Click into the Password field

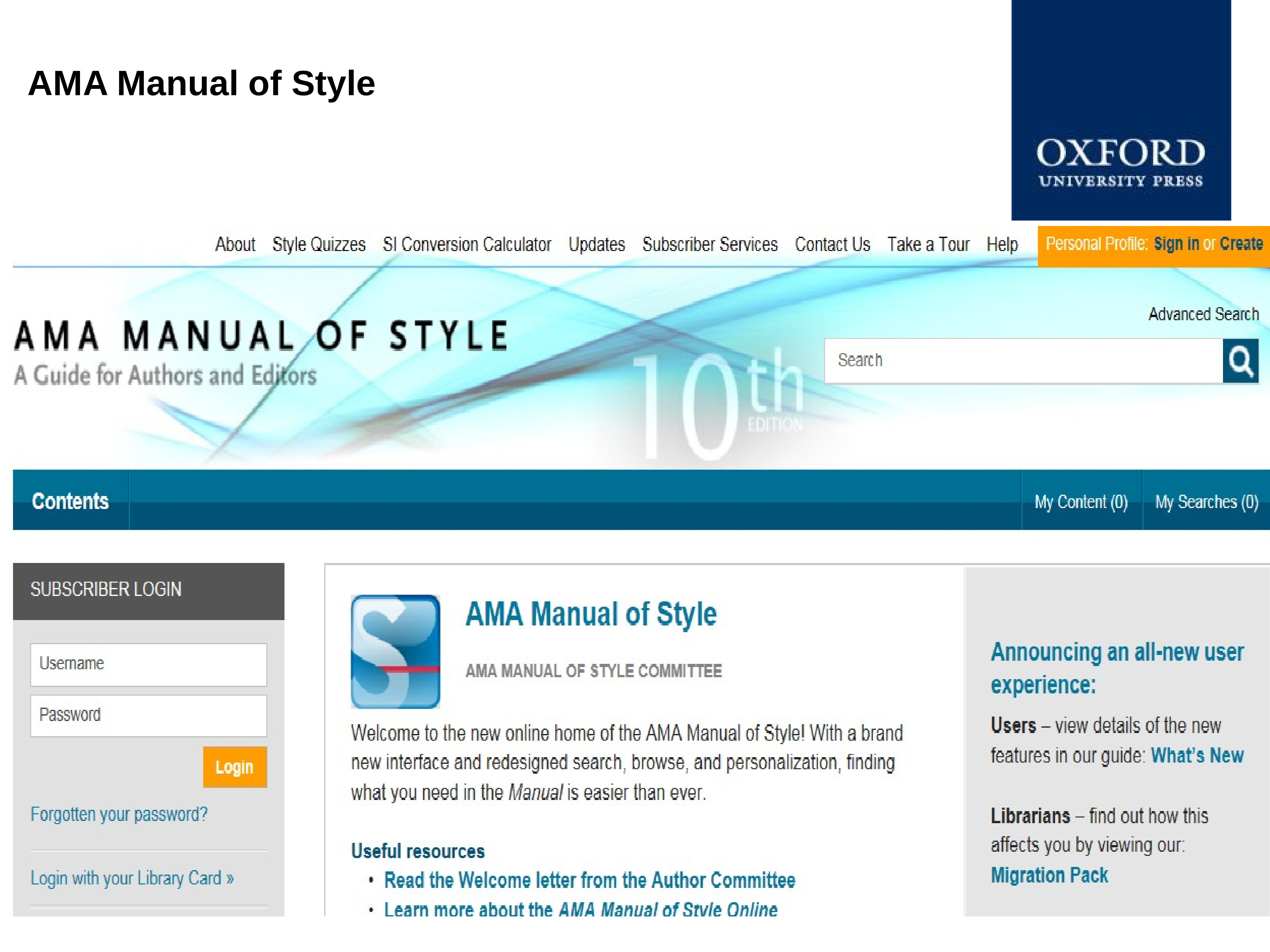pos(149,715)
